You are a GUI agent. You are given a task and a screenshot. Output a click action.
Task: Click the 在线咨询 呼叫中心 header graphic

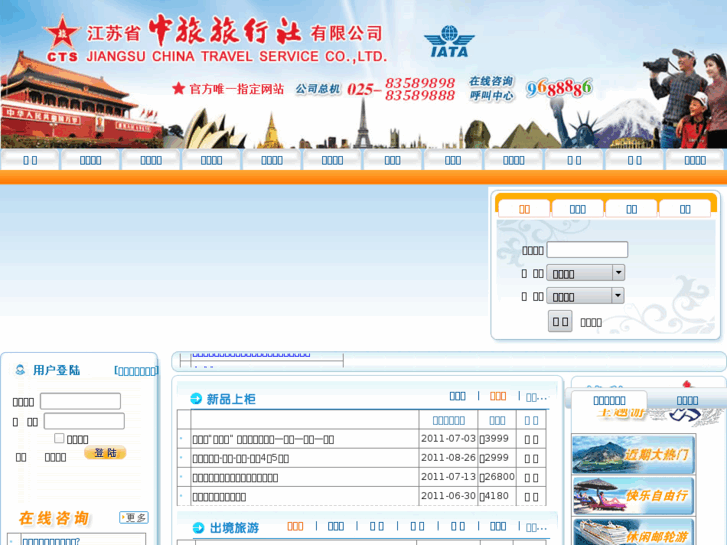click(x=491, y=88)
